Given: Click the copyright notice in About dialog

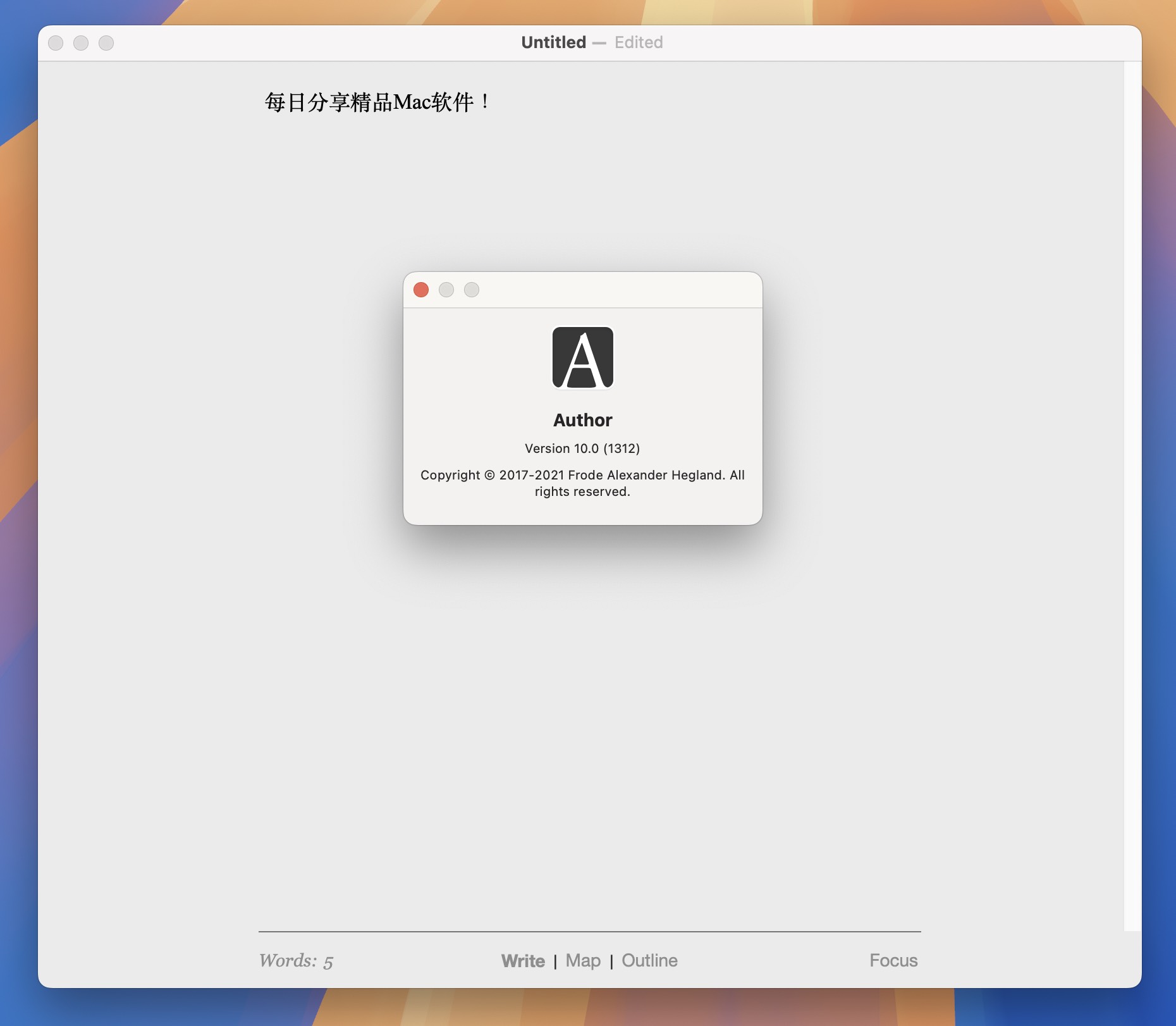Looking at the screenshot, I should click(x=582, y=483).
